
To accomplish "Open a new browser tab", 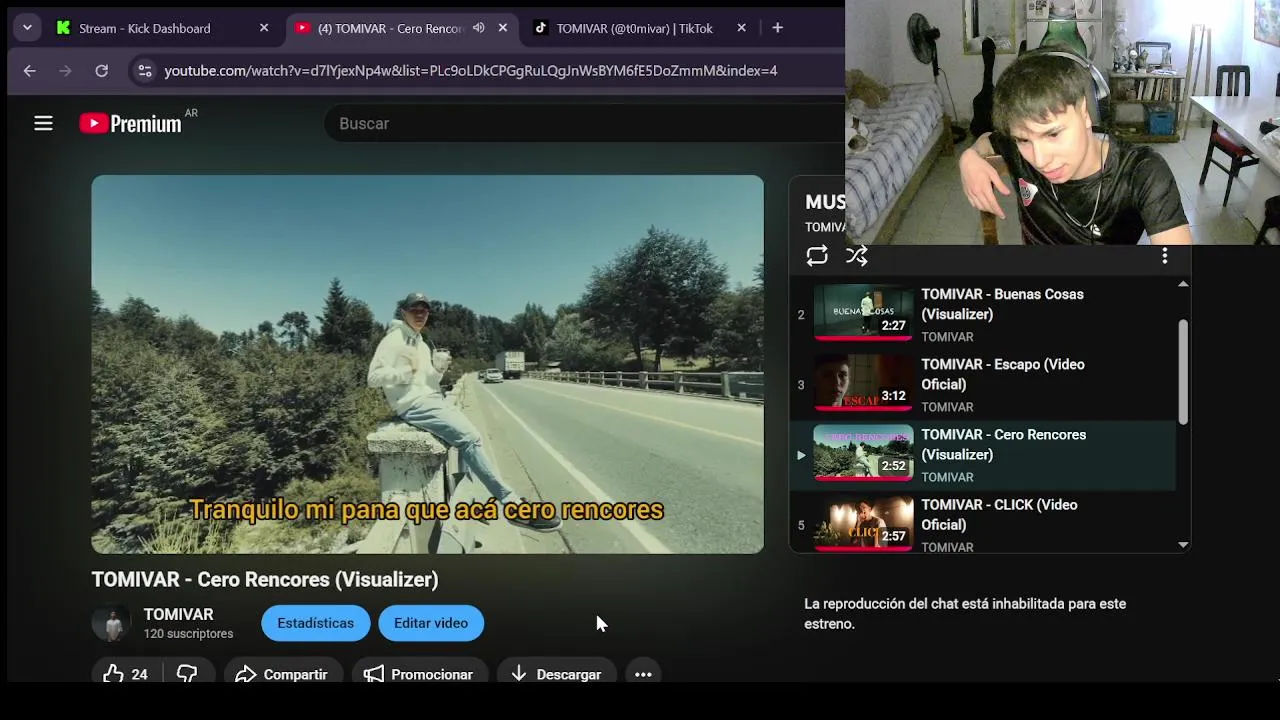I will pos(777,28).
